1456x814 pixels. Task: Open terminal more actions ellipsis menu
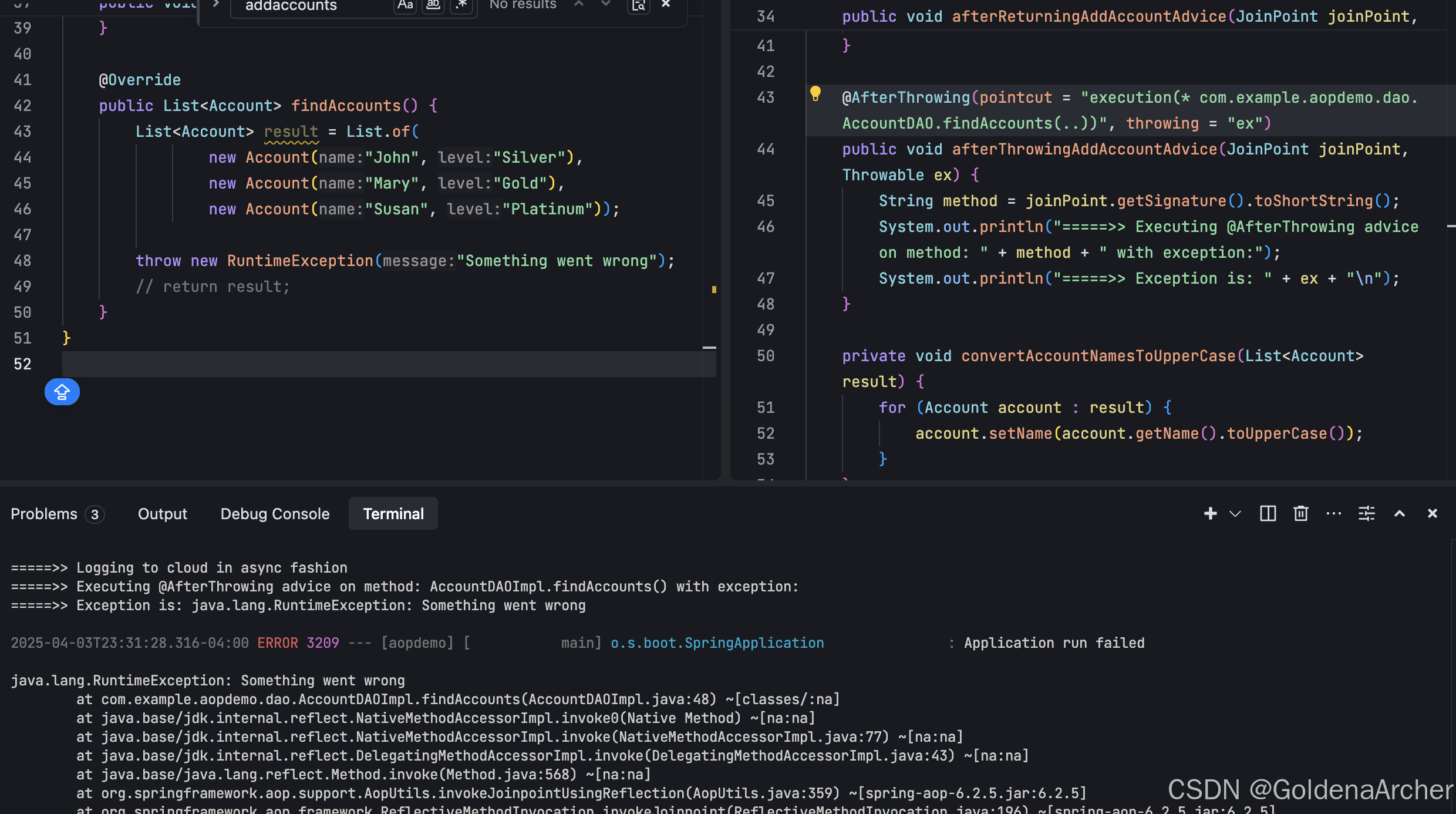tap(1334, 514)
